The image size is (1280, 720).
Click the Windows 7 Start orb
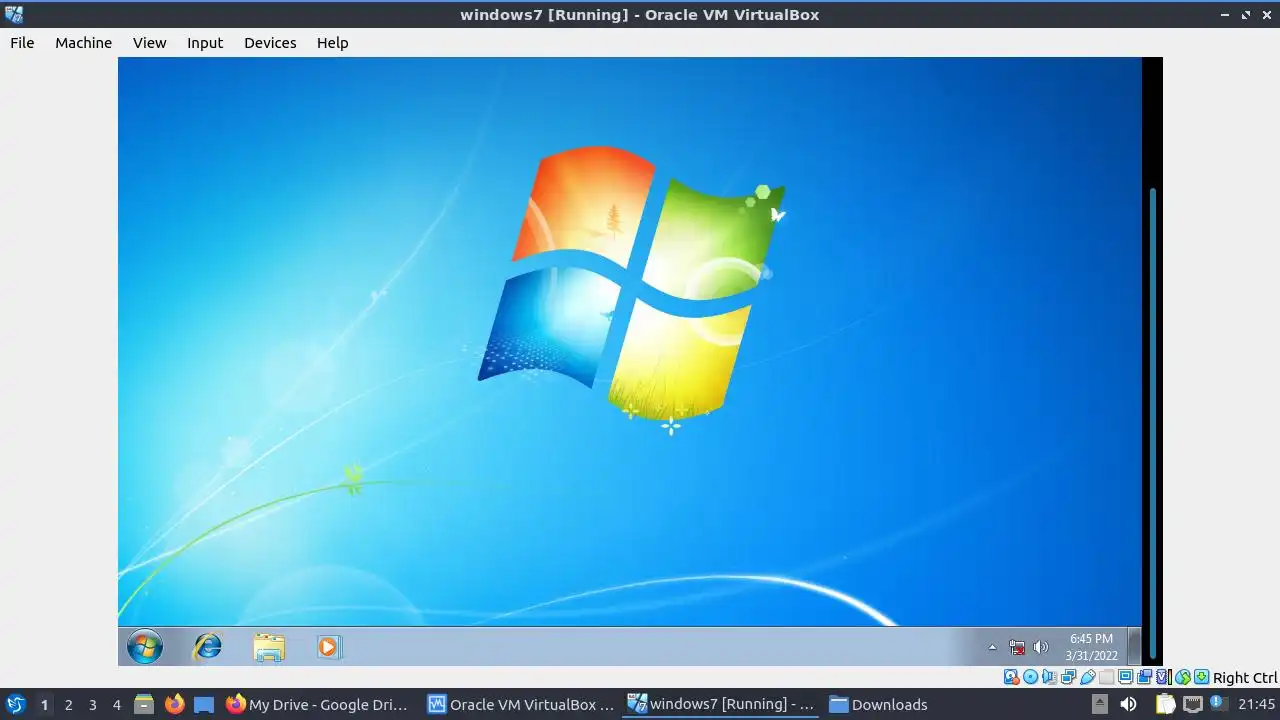[x=145, y=647]
